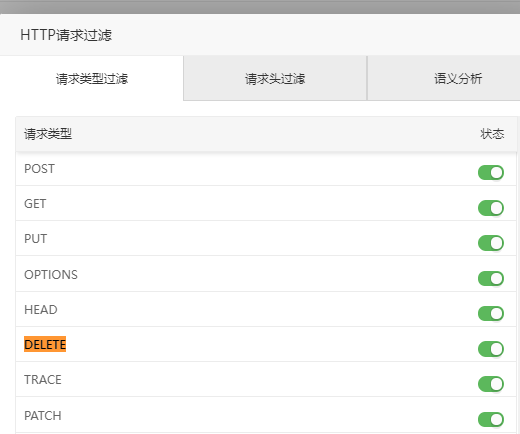The height and width of the screenshot is (434, 520).
Task: Click the 状态 column header
Action: 492,134
